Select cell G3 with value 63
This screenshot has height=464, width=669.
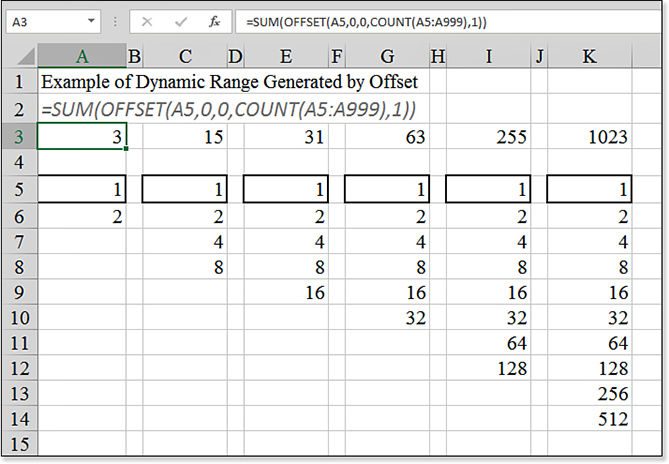[x=387, y=136]
